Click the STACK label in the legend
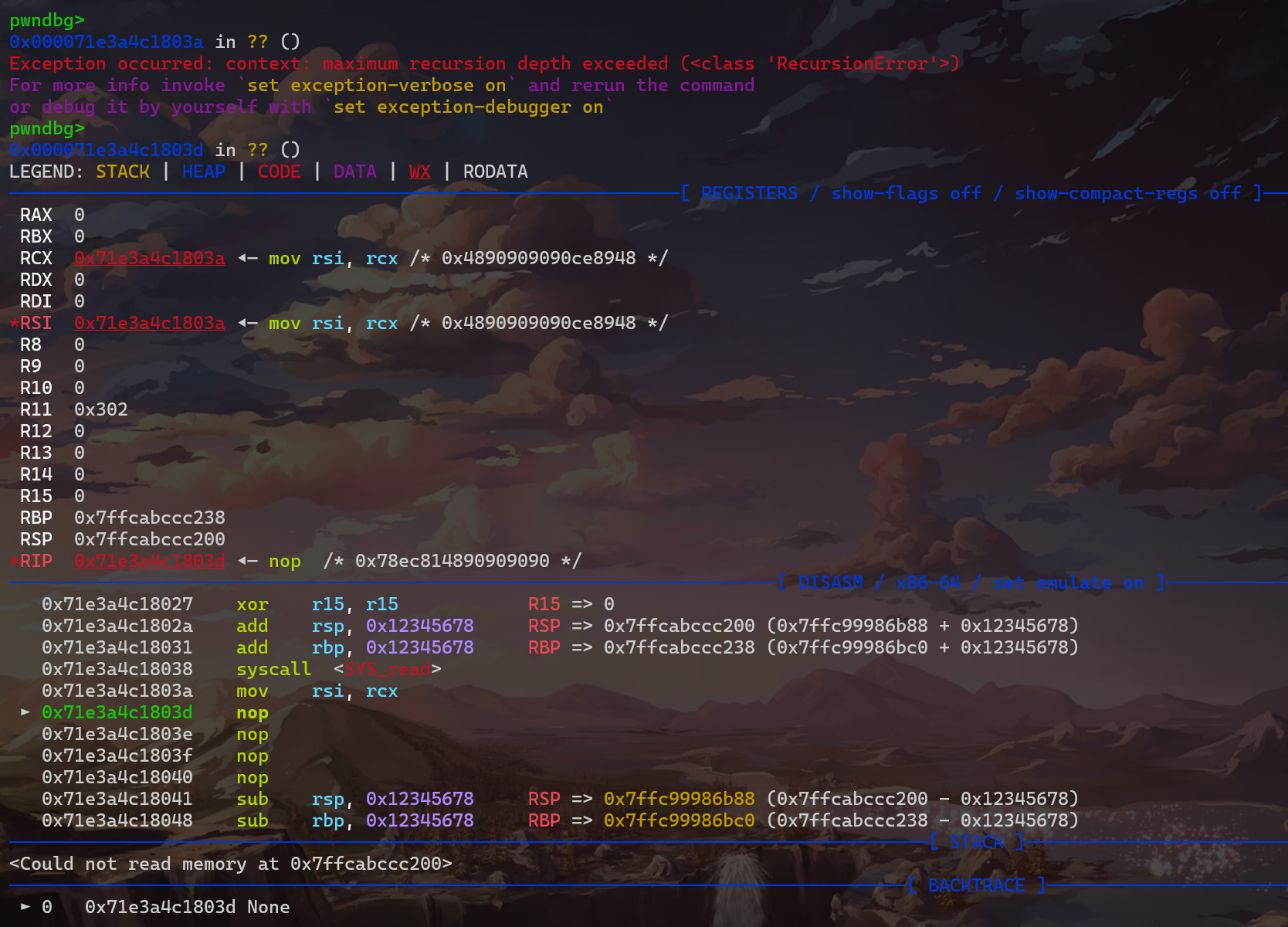The width and height of the screenshot is (1288, 927). pos(123,171)
